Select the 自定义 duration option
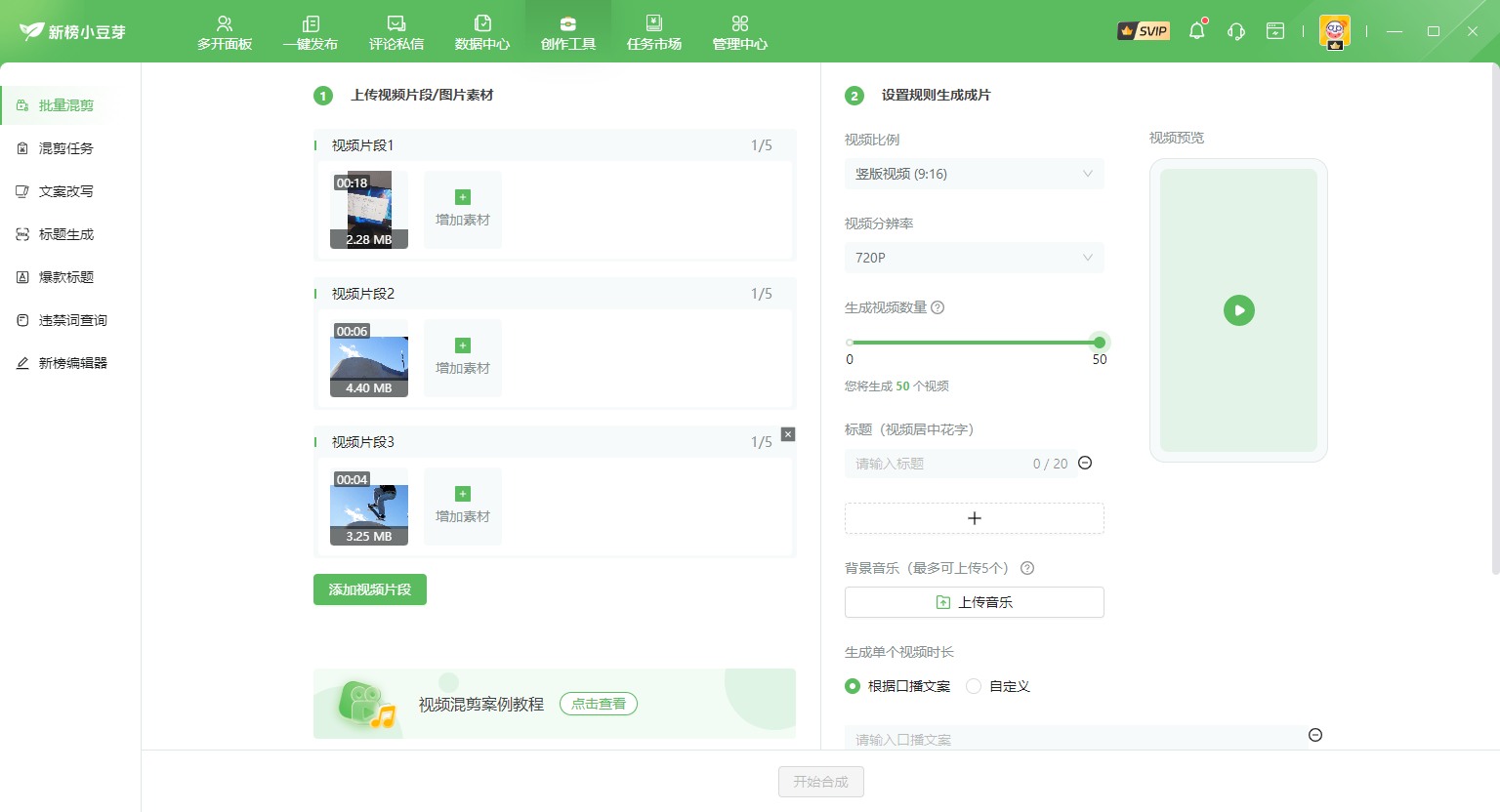The height and width of the screenshot is (812, 1500). pos(973,686)
